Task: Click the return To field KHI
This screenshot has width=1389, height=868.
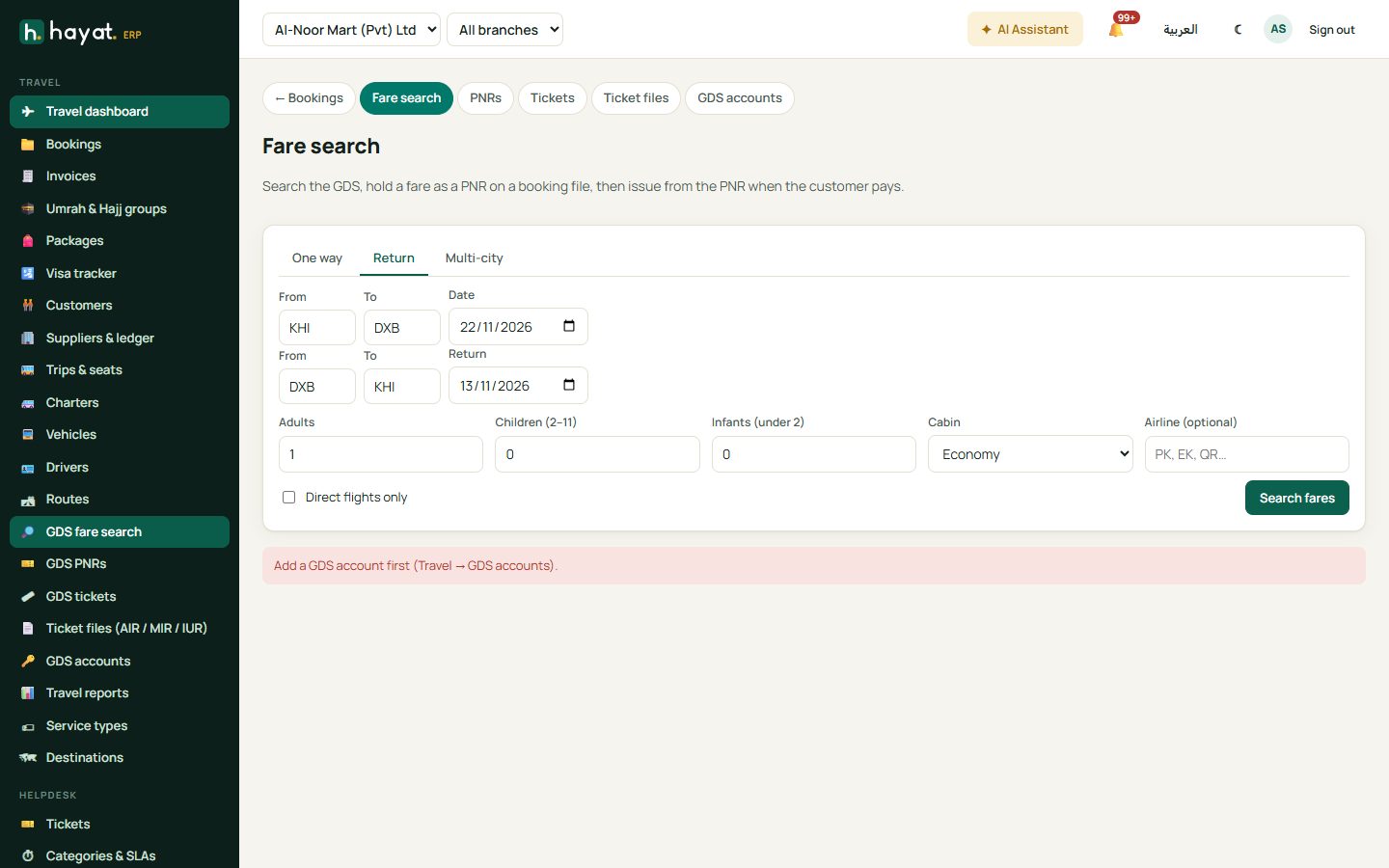Action: (402, 387)
